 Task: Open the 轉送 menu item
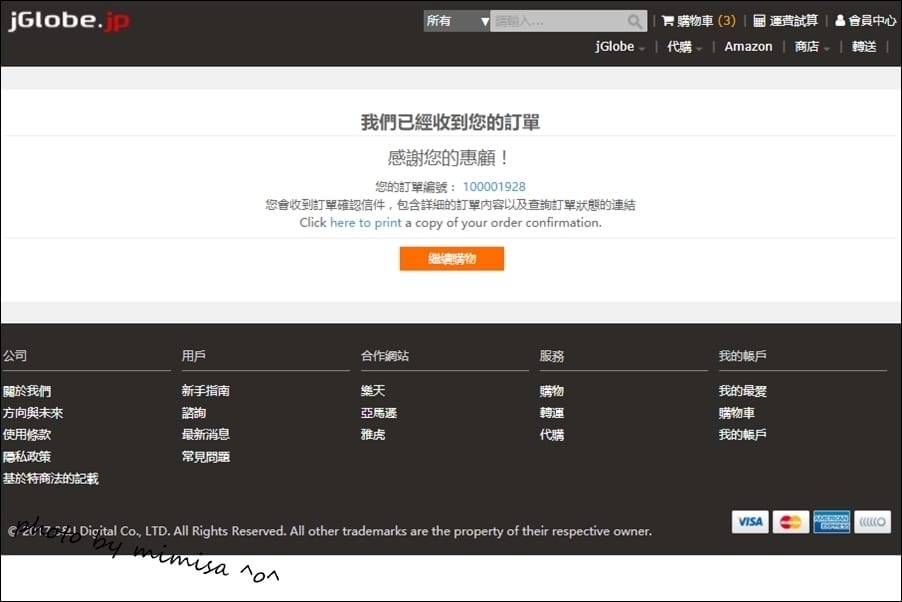pos(864,46)
